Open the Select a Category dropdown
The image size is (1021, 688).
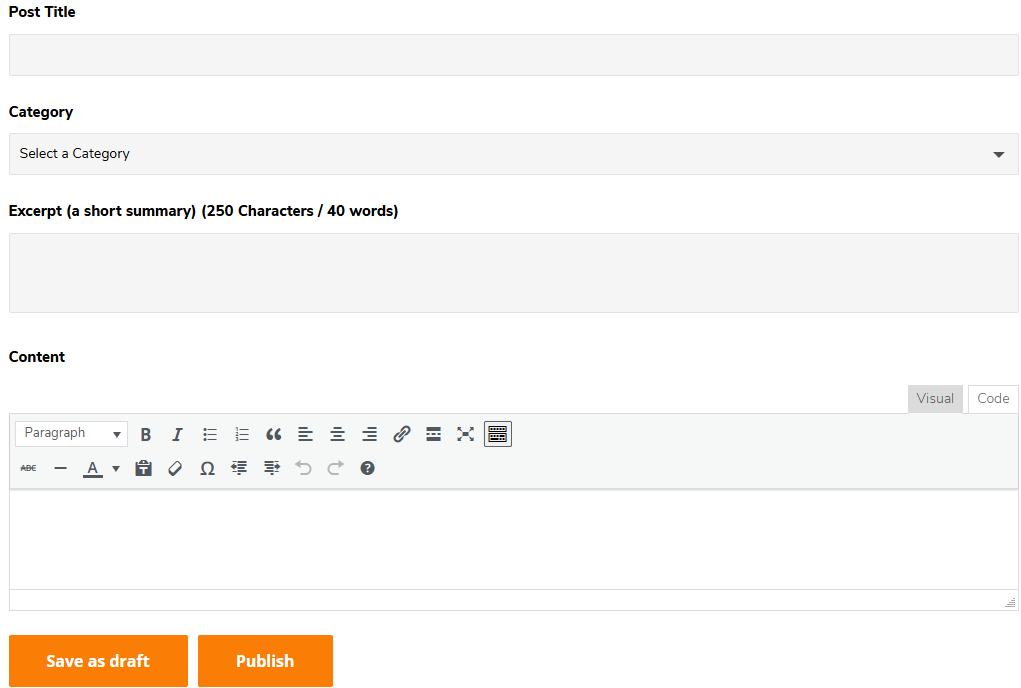[x=513, y=154]
